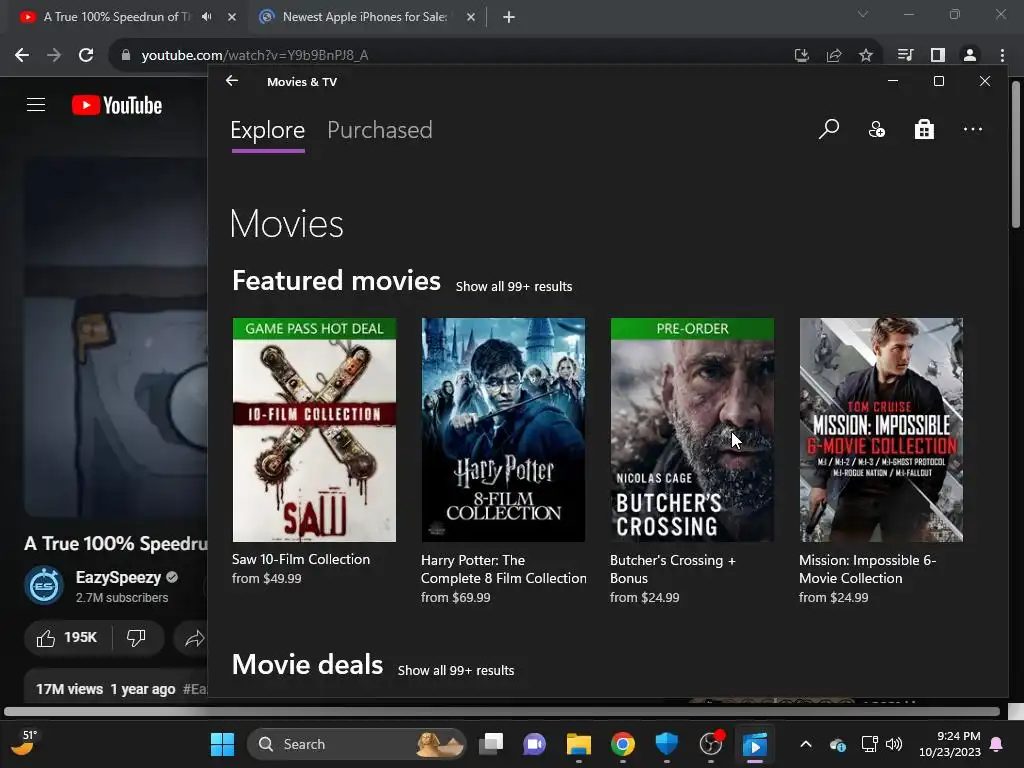
Task: Open a new Chrome tab
Action: pyautogui.click(x=509, y=17)
